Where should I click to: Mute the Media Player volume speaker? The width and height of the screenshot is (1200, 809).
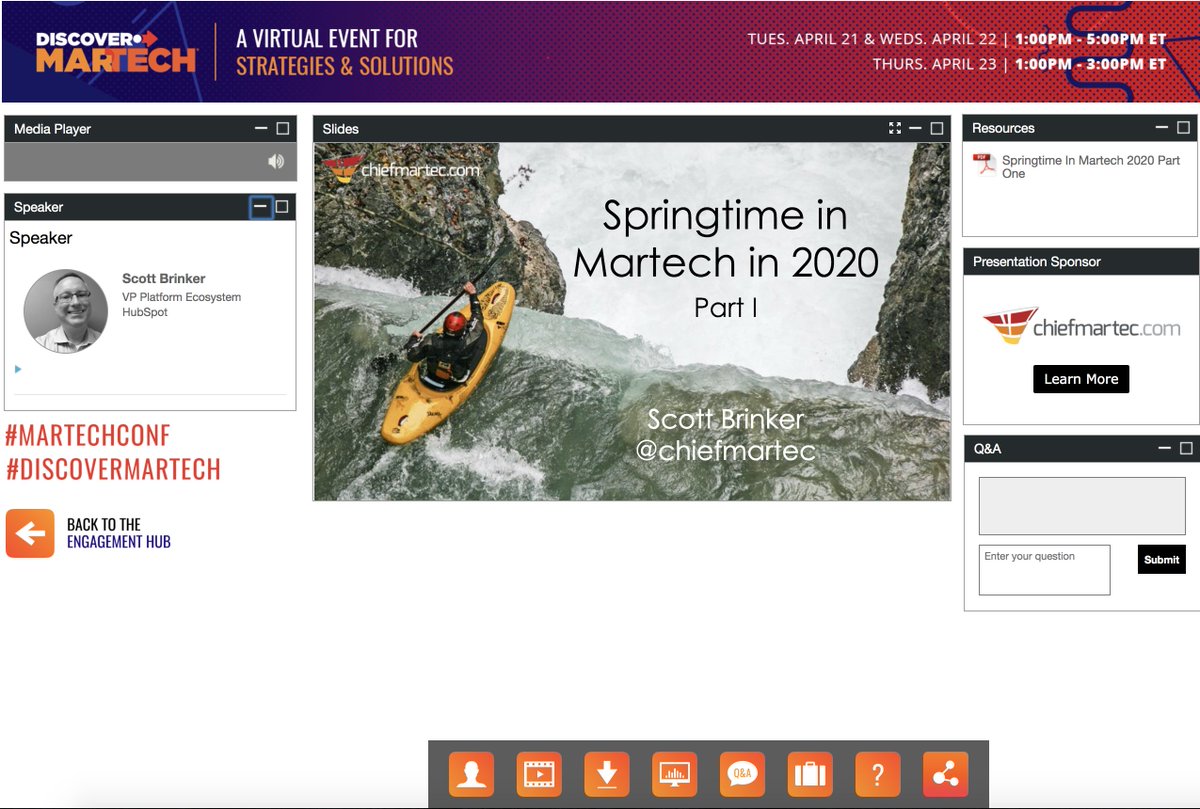click(x=276, y=161)
